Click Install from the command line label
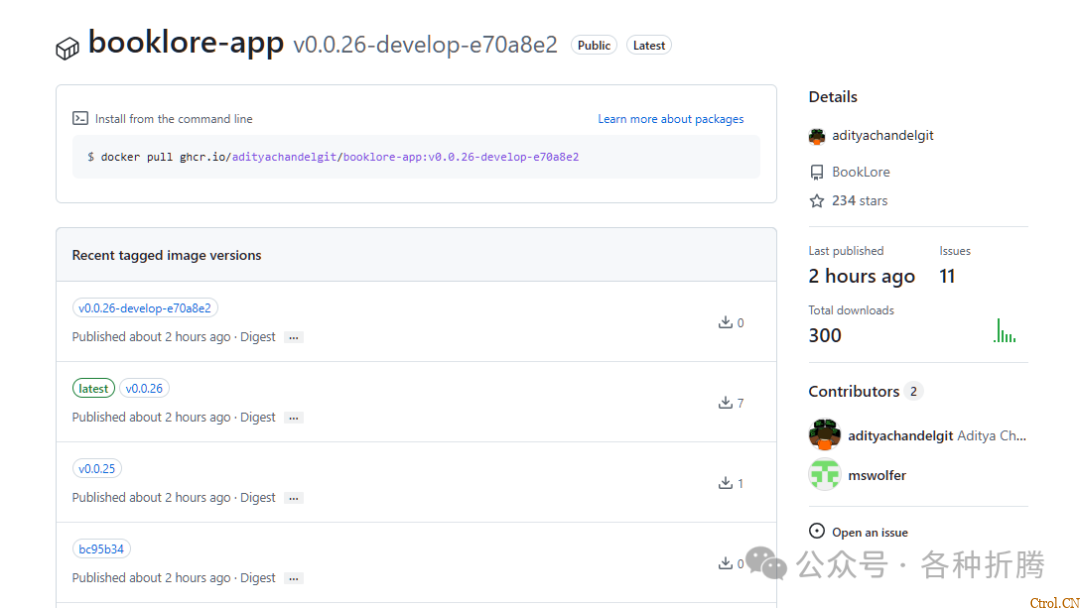Viewport: 1080px width, 608px height. [174, 119]
